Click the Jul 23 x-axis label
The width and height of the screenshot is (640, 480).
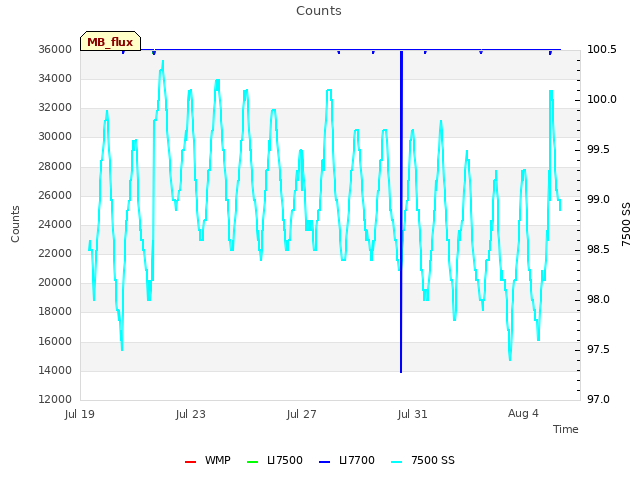pyautogui.click(x=191, y=414)
